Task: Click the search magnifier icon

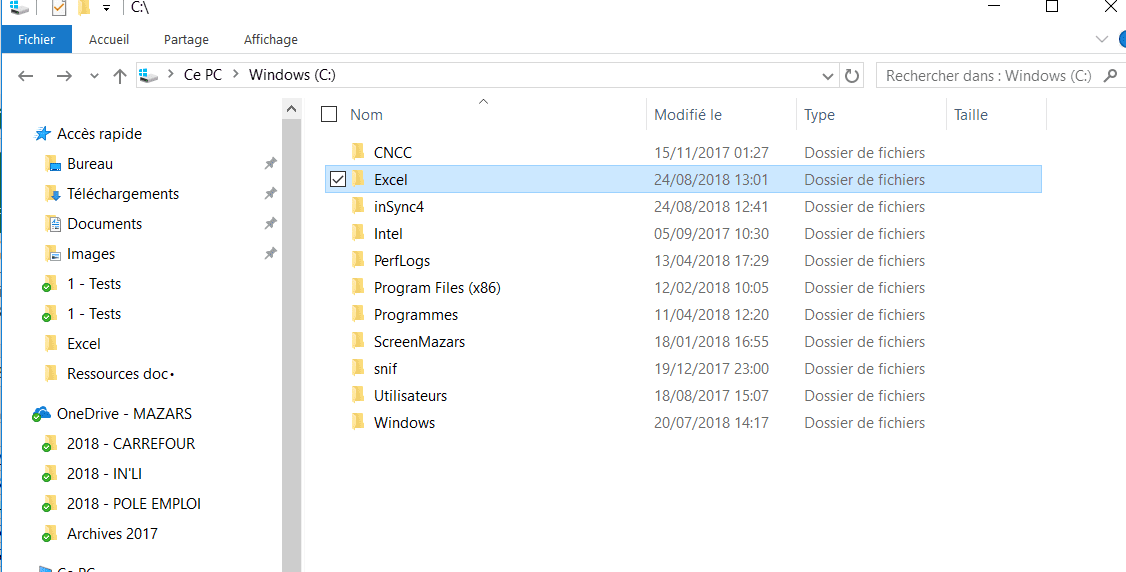Action: [1109, 76]
